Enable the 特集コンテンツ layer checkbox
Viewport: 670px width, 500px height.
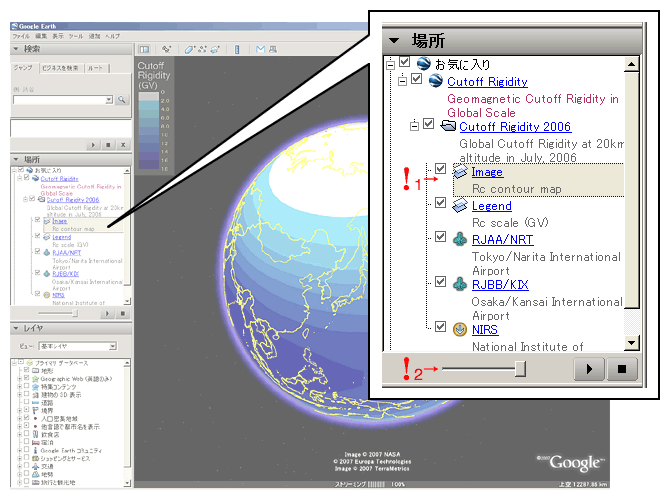[x=26, y=386]
